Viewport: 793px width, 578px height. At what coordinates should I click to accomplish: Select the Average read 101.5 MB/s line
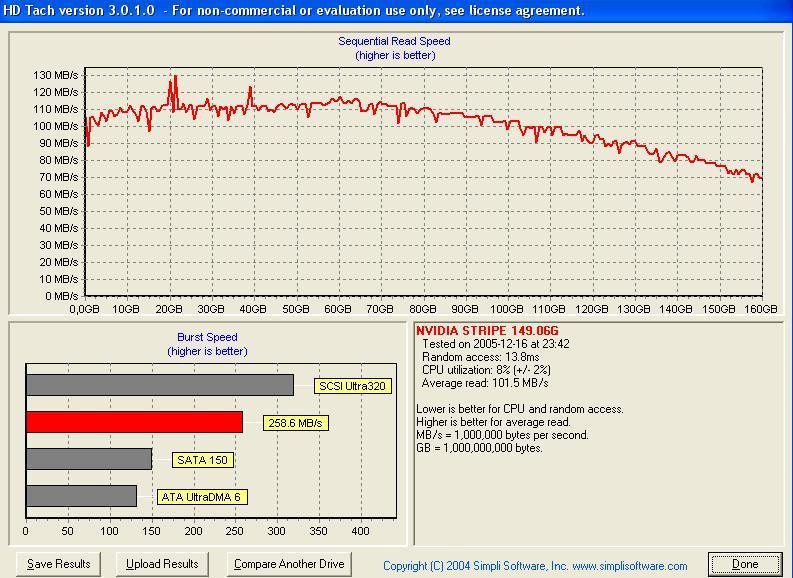coord(483,383)
